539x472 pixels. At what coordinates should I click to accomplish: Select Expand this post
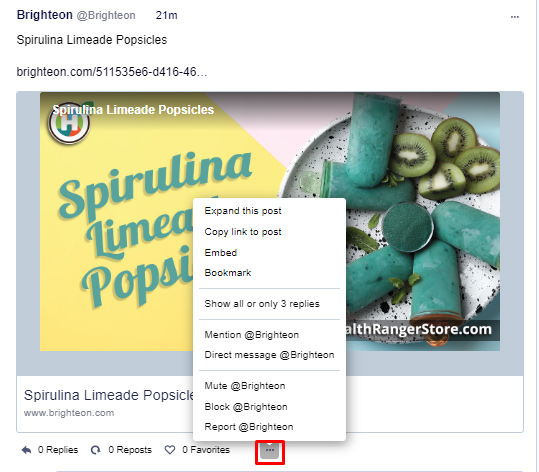point(243,211)
